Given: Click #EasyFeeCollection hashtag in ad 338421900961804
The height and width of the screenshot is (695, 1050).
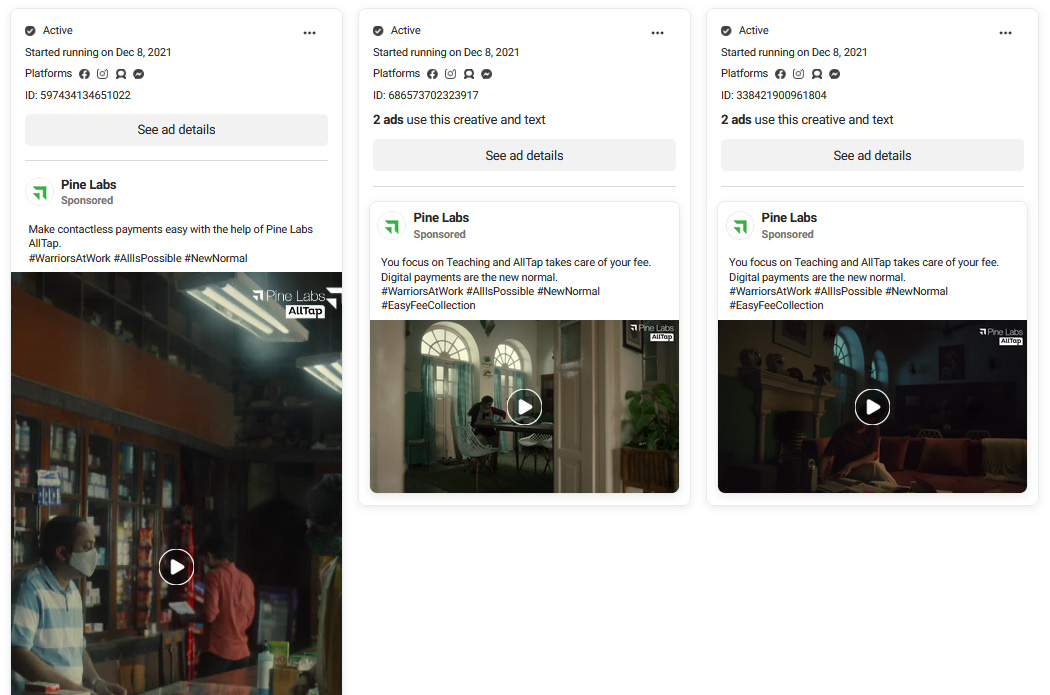Looking at the screenshot, I should point(776,305).
